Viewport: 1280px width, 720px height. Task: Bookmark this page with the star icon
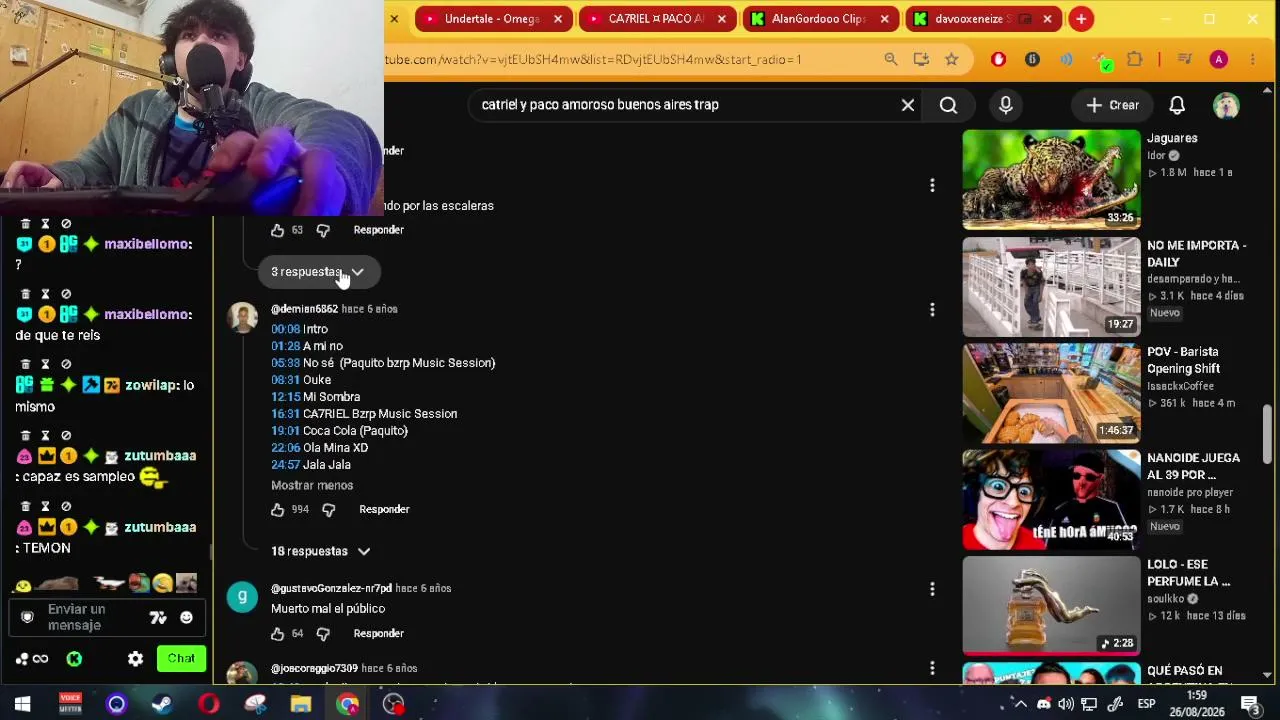pos(952,60)
